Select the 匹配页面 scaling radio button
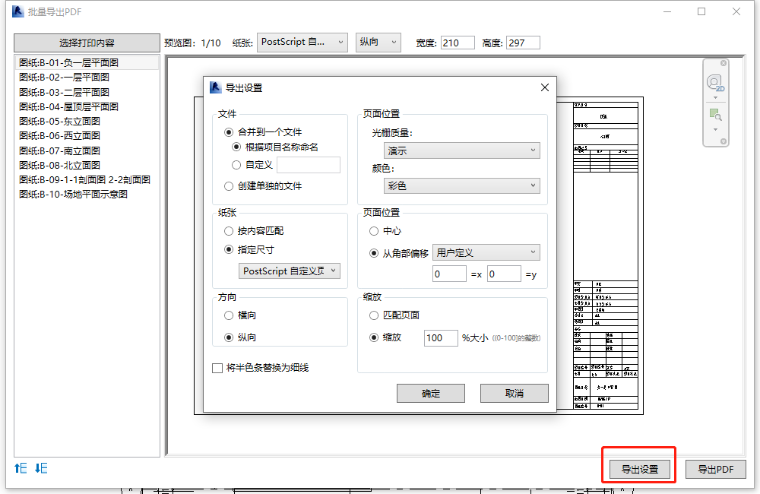Viewport: 760px width, 494px height. [x=375, y=315]
